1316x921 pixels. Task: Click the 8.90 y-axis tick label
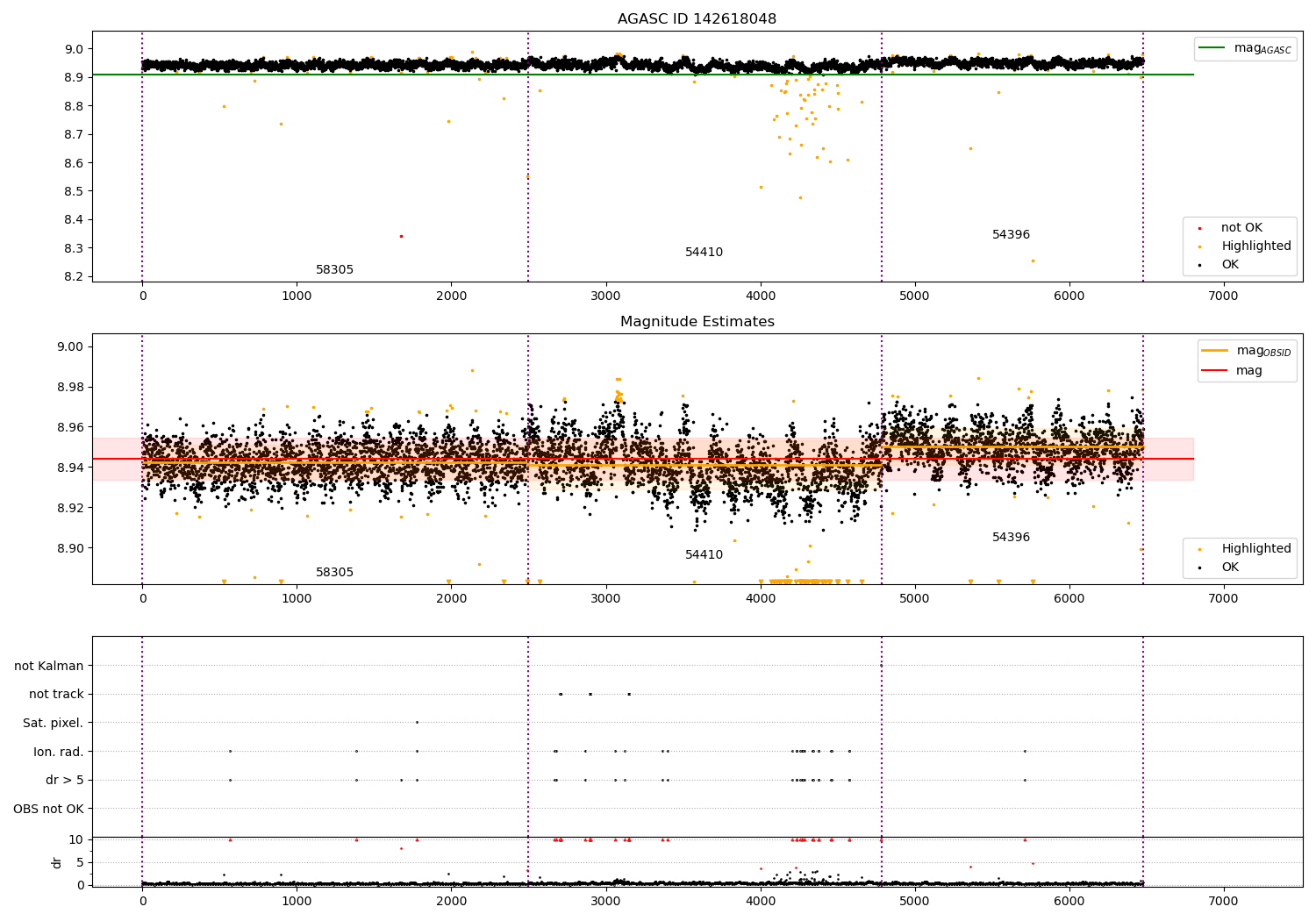71,549
